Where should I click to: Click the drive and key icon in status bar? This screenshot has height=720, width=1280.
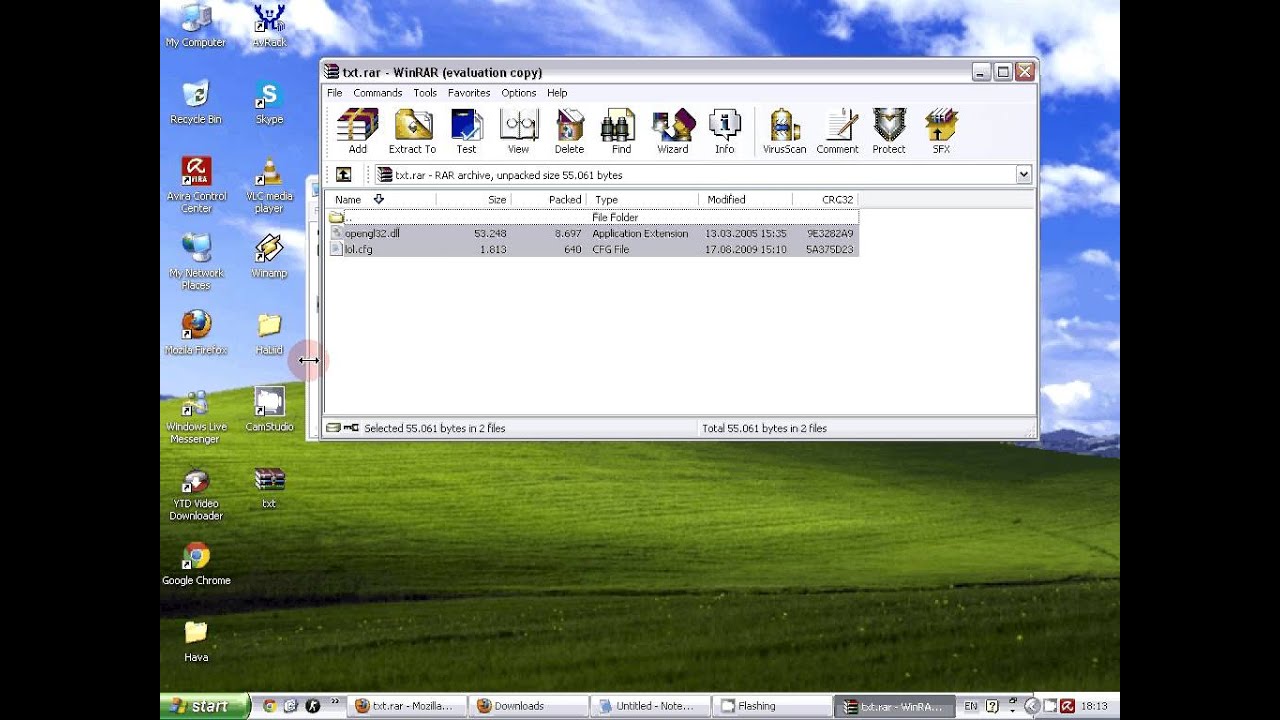(x=342, y=428)
